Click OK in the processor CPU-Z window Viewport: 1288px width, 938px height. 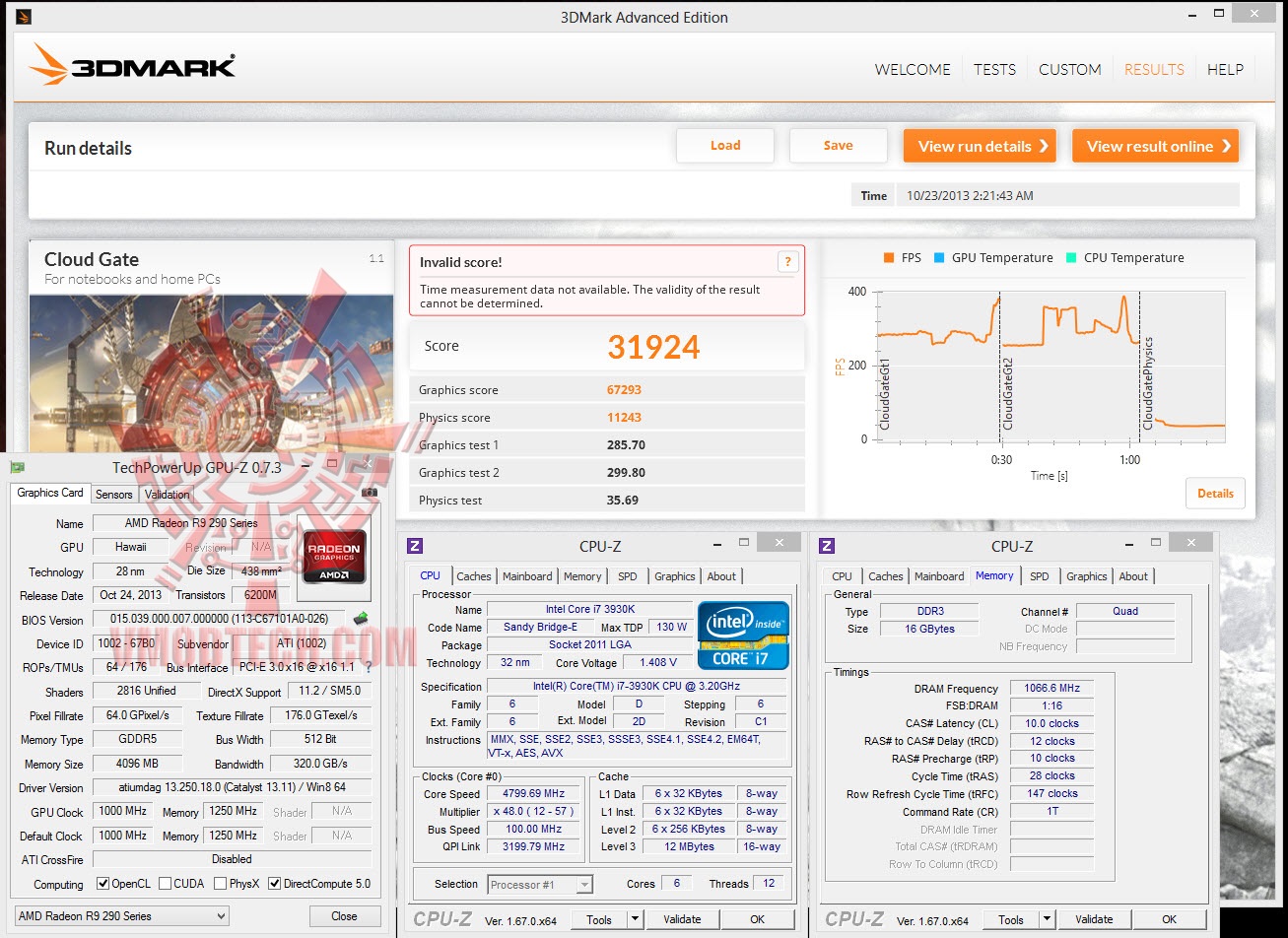[x=757, y=919]
